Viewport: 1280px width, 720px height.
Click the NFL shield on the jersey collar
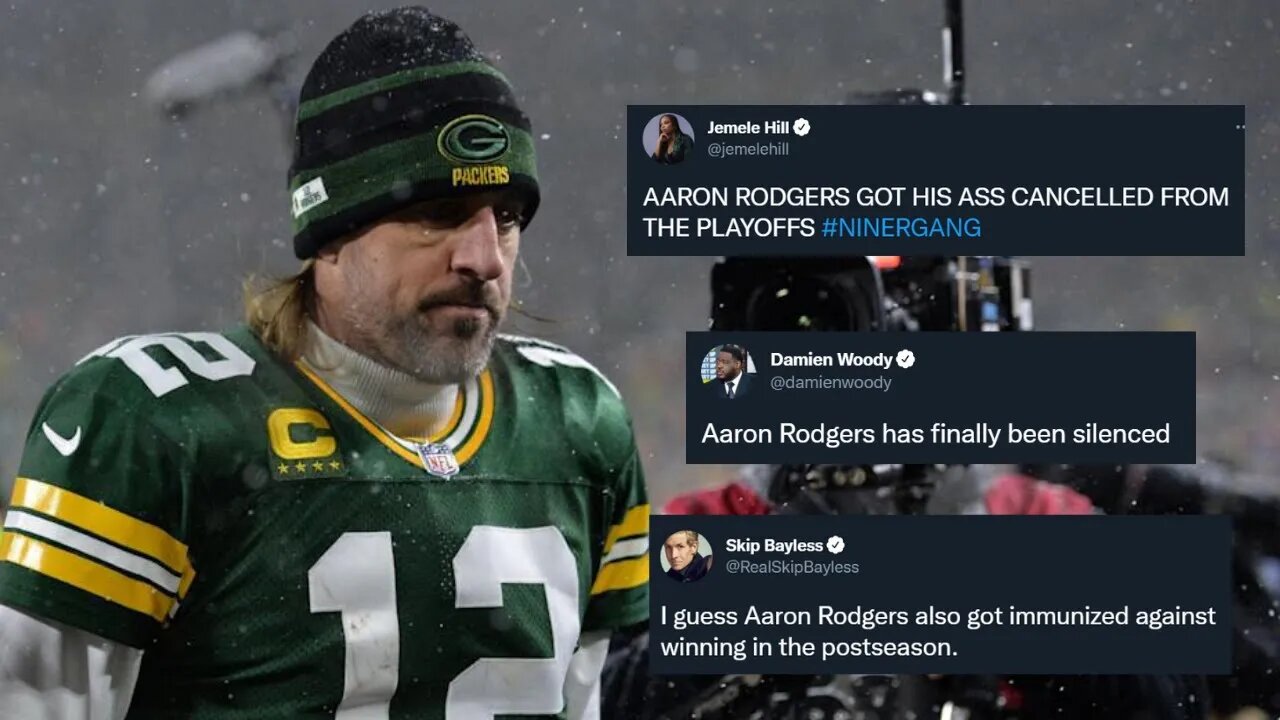coord(439,459)
